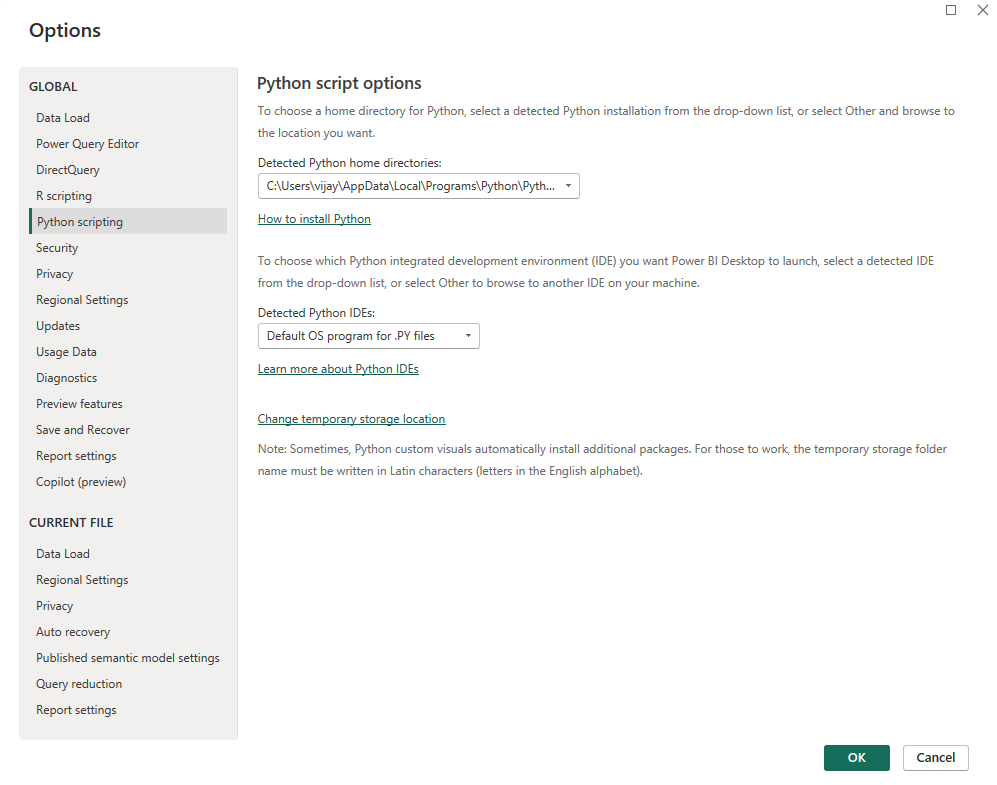997x785 pixels.
Task: Click Change temporary storage location link
Action: (351, 419)
